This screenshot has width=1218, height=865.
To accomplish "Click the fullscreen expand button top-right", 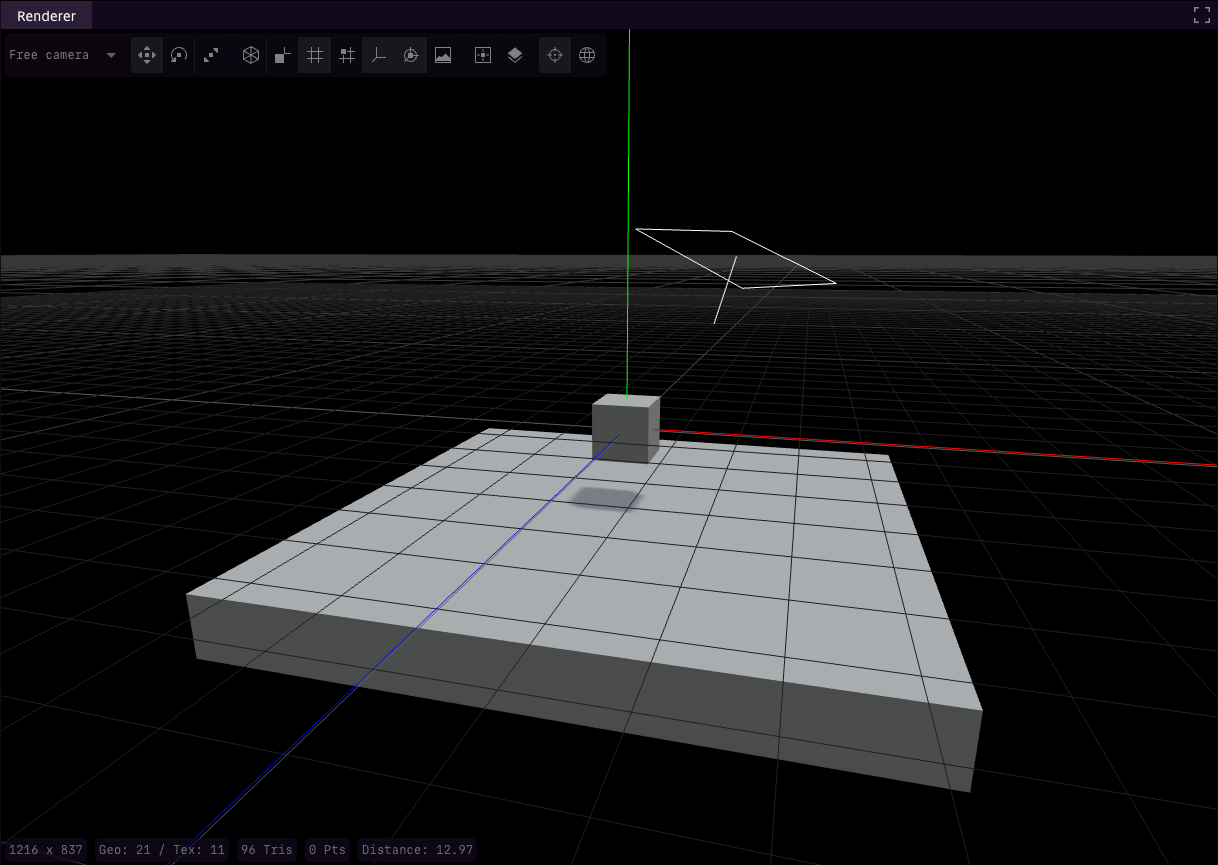I will click(x=1200, y=15).
